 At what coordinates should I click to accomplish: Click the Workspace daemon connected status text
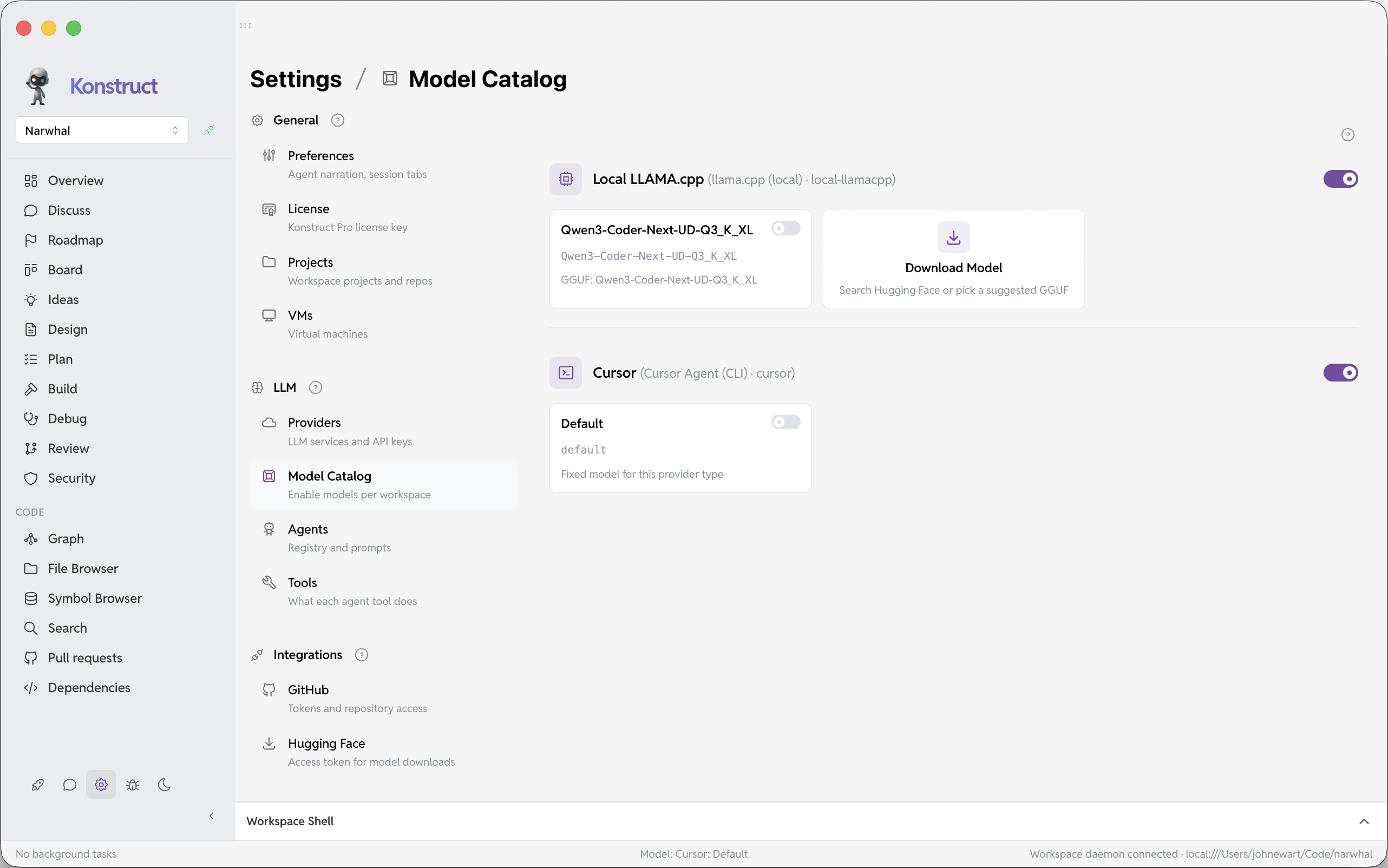[1201, 854]
